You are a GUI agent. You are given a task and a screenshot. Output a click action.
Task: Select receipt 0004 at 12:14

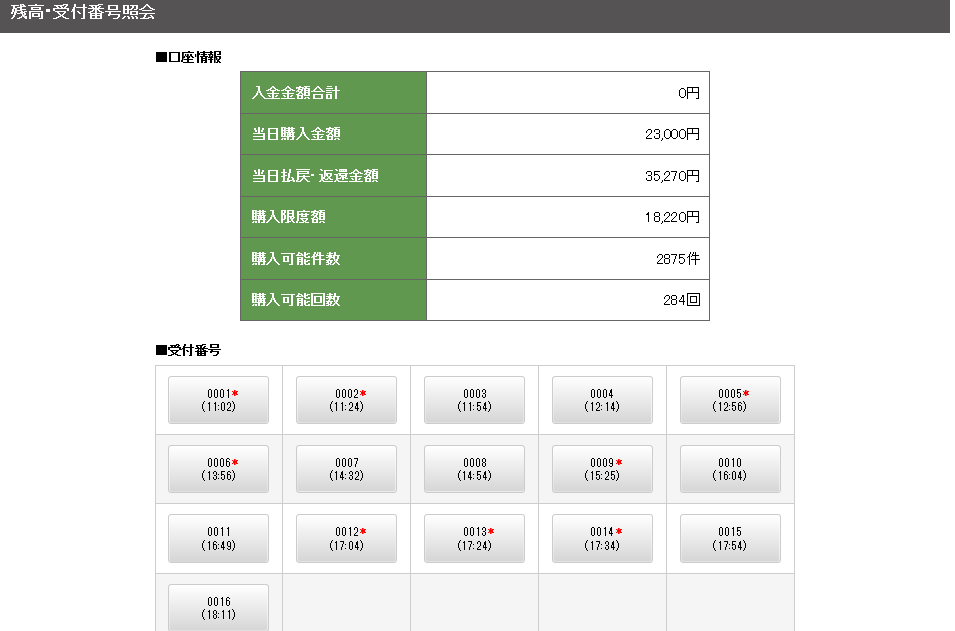[602, 400]
